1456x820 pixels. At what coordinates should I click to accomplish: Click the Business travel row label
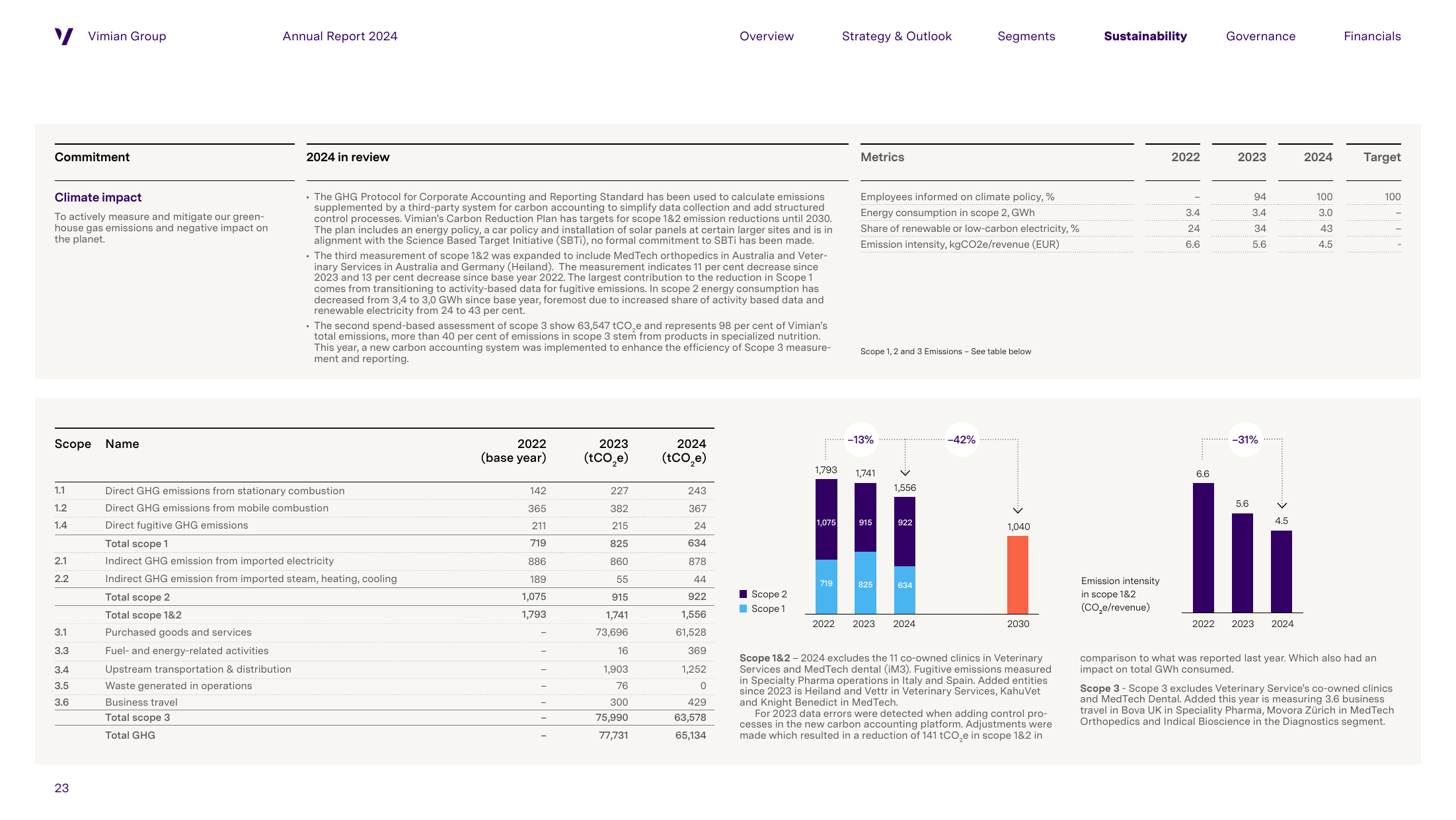click(x=141, y=702)
